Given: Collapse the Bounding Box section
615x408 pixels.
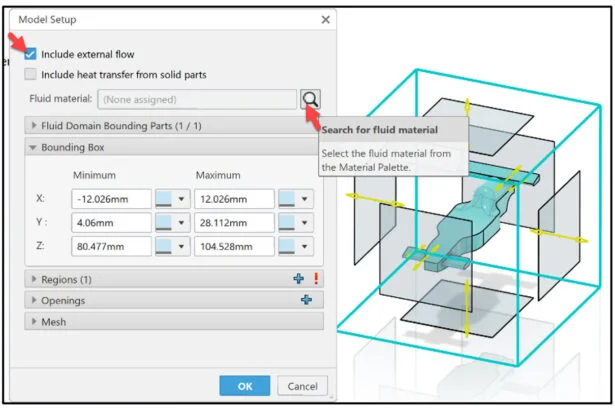Looking at the screenshot, I should [35, 147].
